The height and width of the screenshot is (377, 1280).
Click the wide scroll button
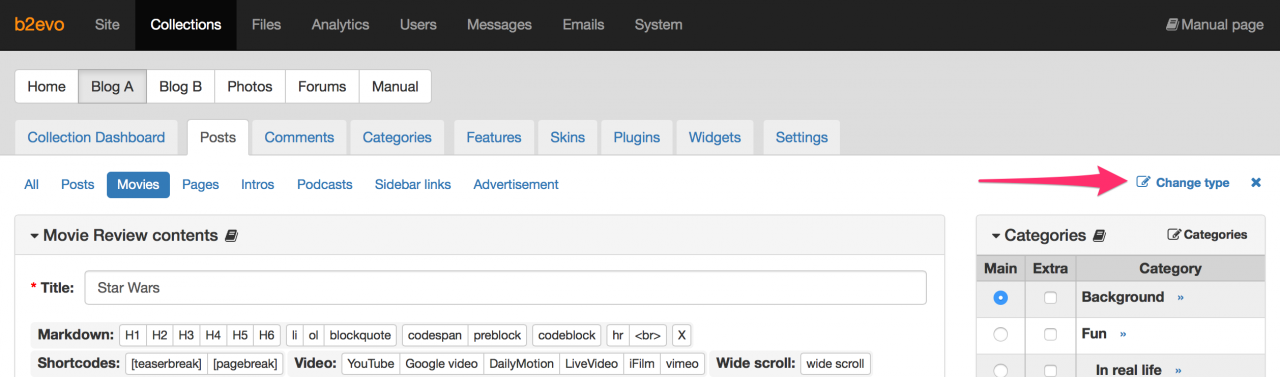(x=835, y=364)
